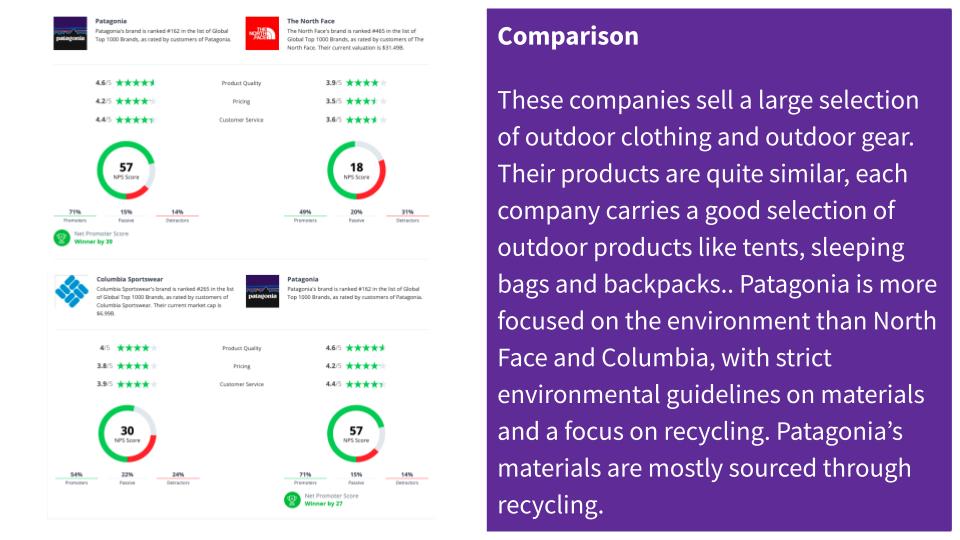Click the trophy icon beside 'Winner by 27'

[x=291, y=498]
